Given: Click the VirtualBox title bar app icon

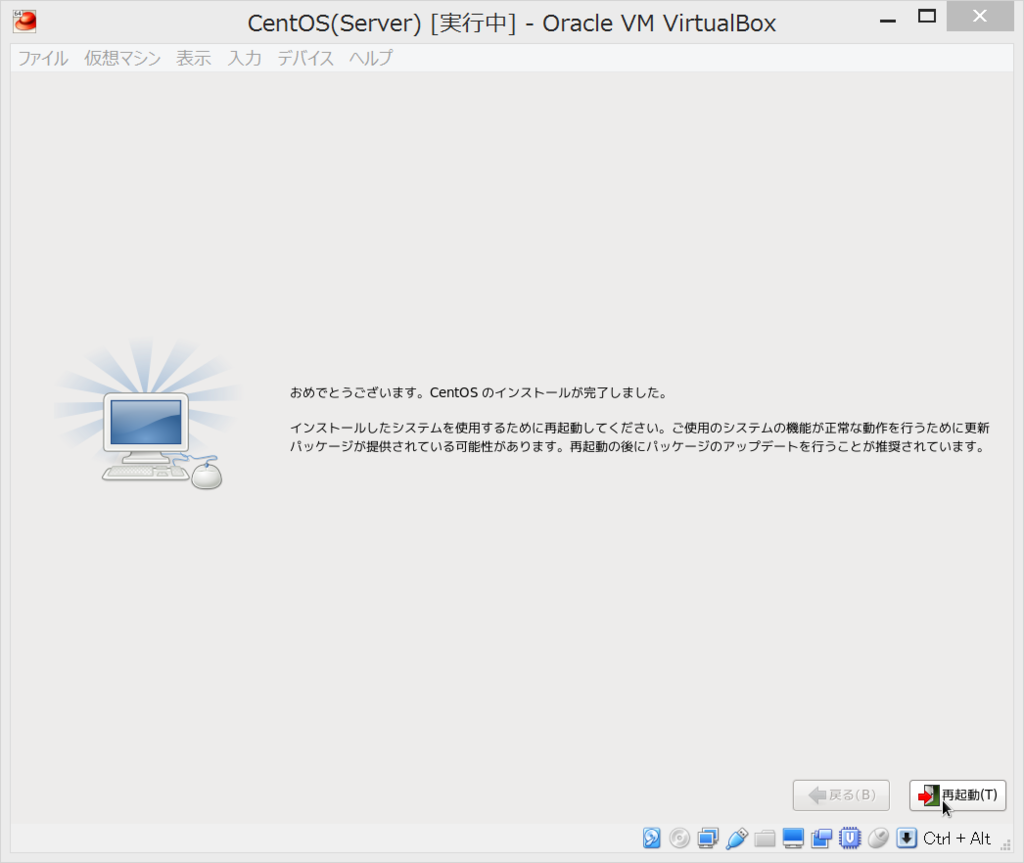Looking at the screenshot, I should point(25,22).
